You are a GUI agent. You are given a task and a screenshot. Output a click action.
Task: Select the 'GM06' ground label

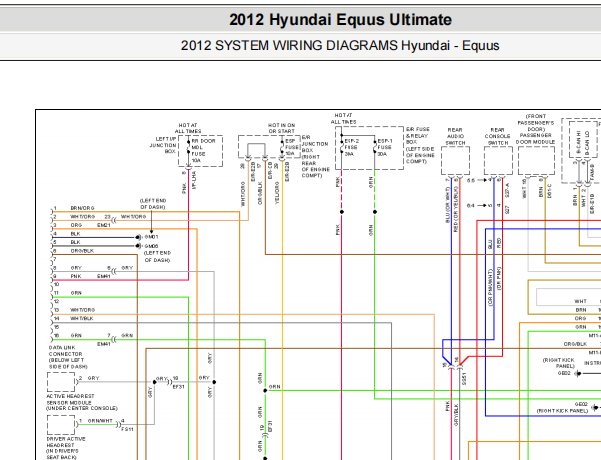tap(151, 246)
